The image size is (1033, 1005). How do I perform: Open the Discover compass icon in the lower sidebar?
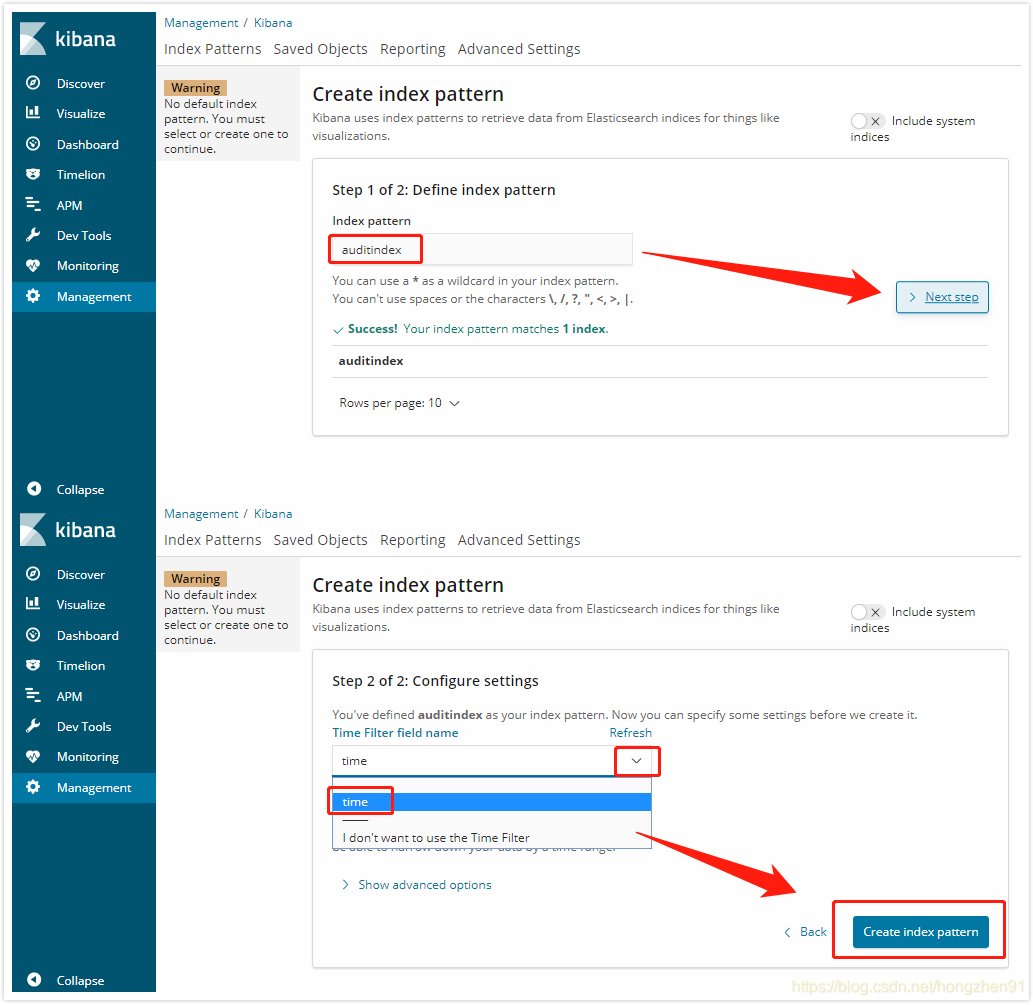33,574
